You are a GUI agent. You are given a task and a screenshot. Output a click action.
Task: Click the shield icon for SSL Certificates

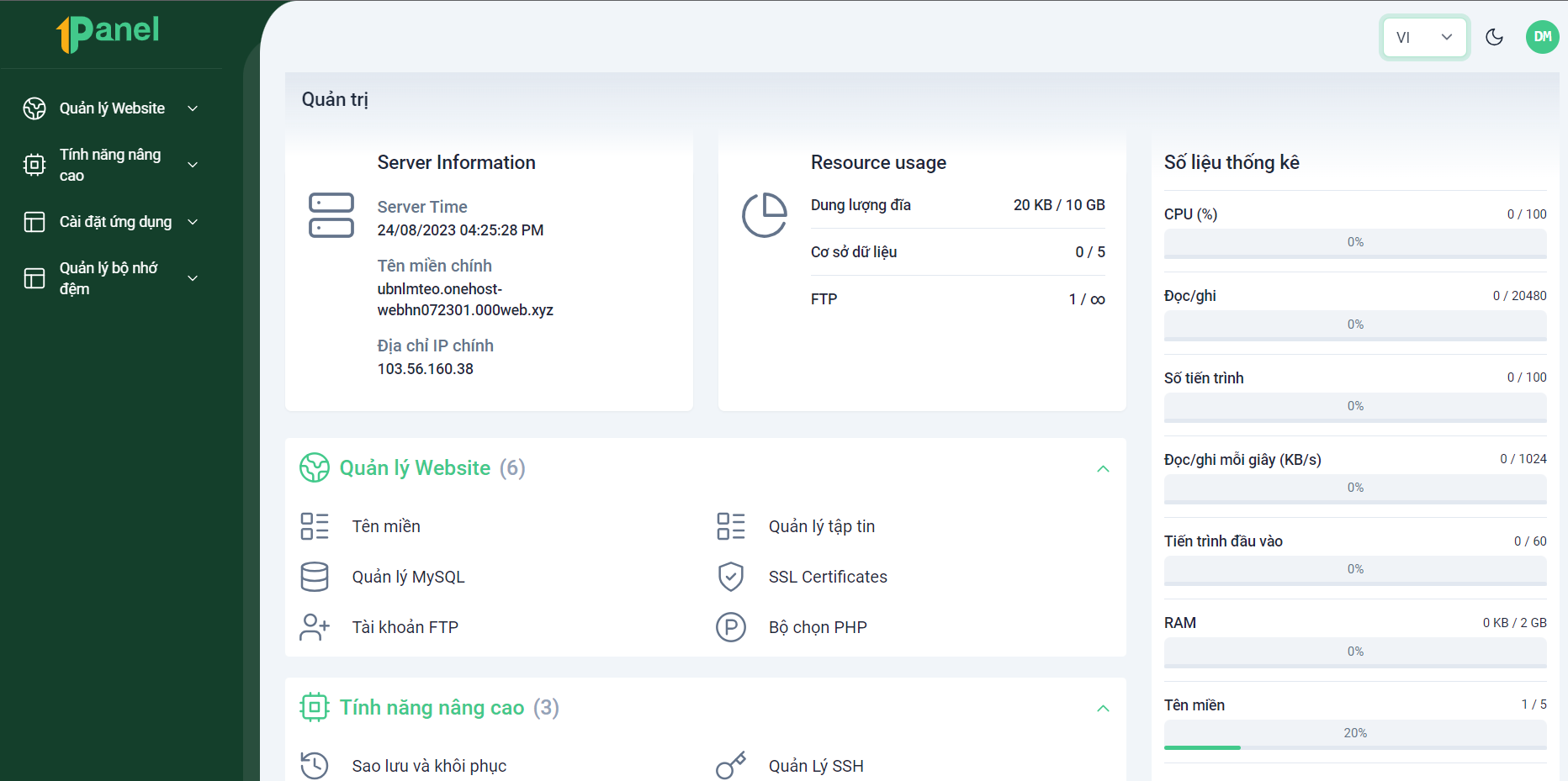[731, 577]
